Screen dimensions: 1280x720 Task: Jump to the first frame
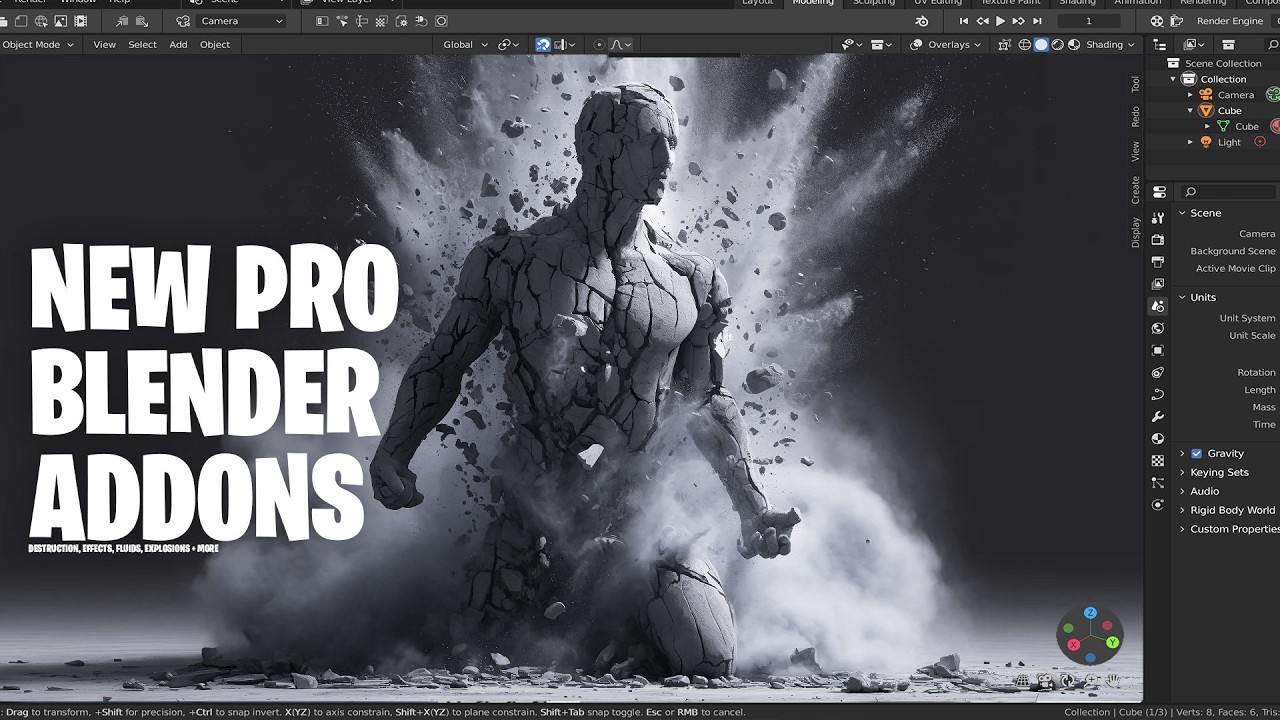pyautogui.click(x=964, y=21)
